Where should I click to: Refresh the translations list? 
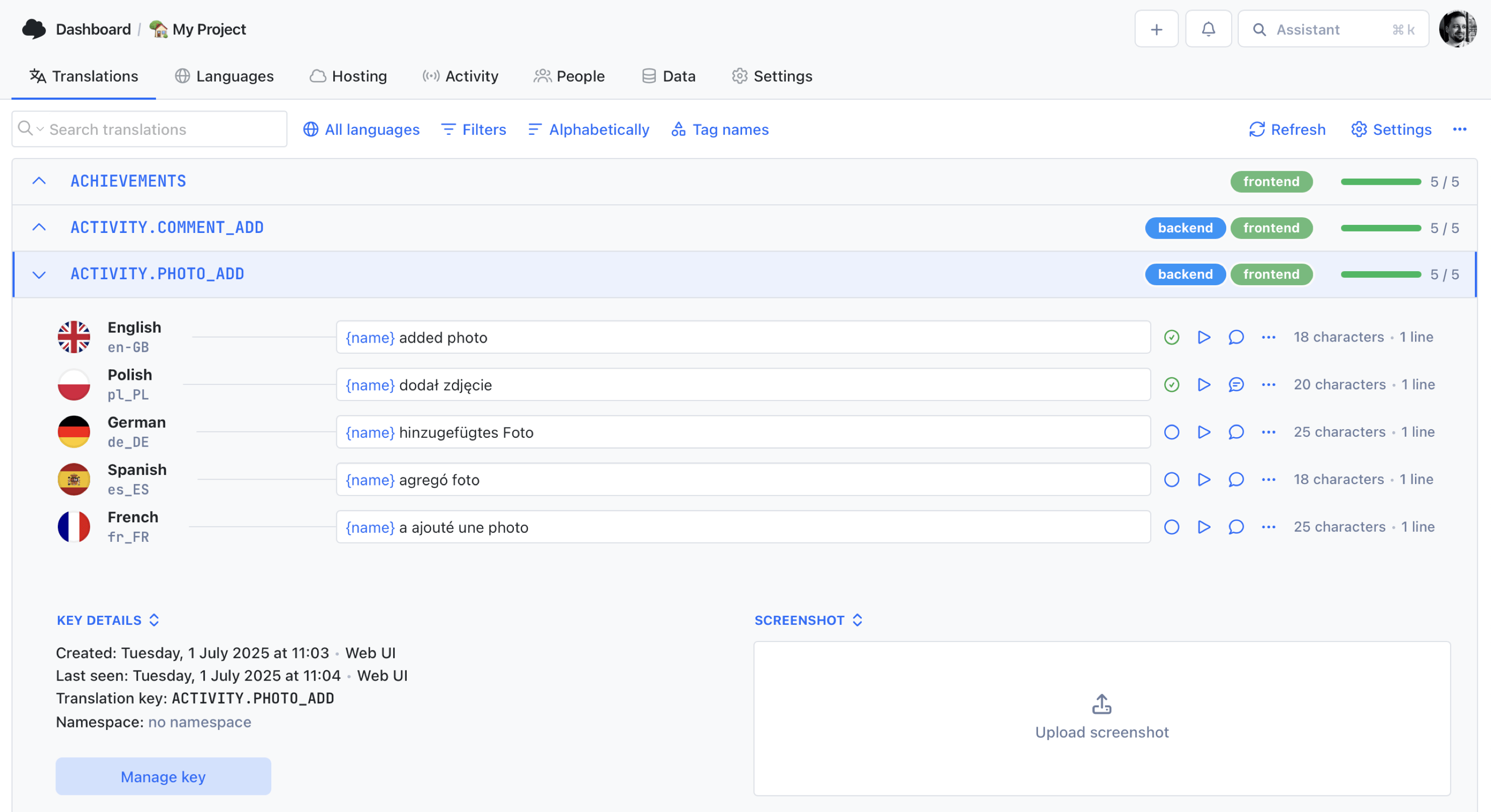pyautogui.click(x=1287, y=130)
